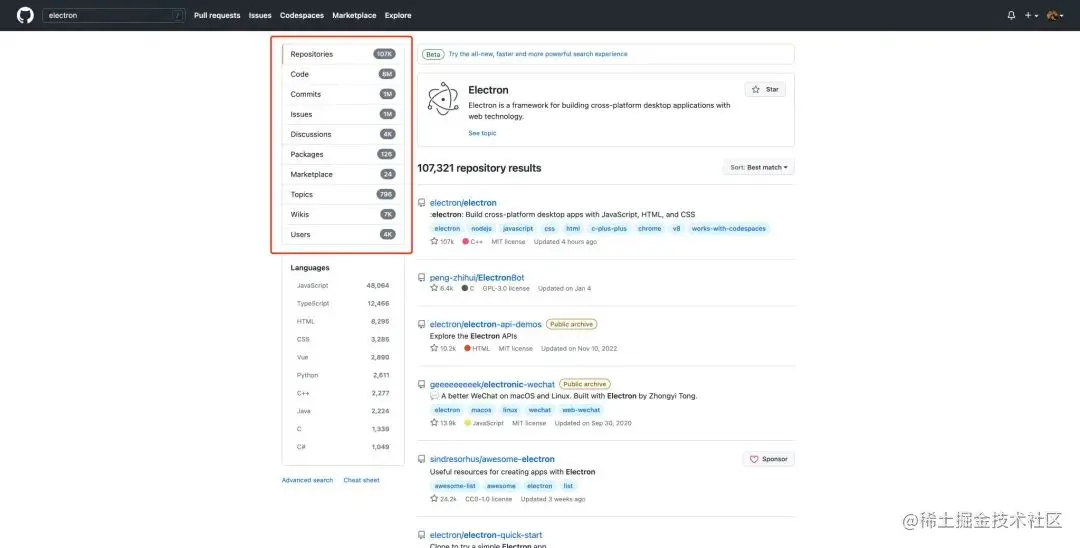Click the repo icon beside peng-zhihui/ElectronBot
This screenshot has height=548, width=1080.
(422, 278)
